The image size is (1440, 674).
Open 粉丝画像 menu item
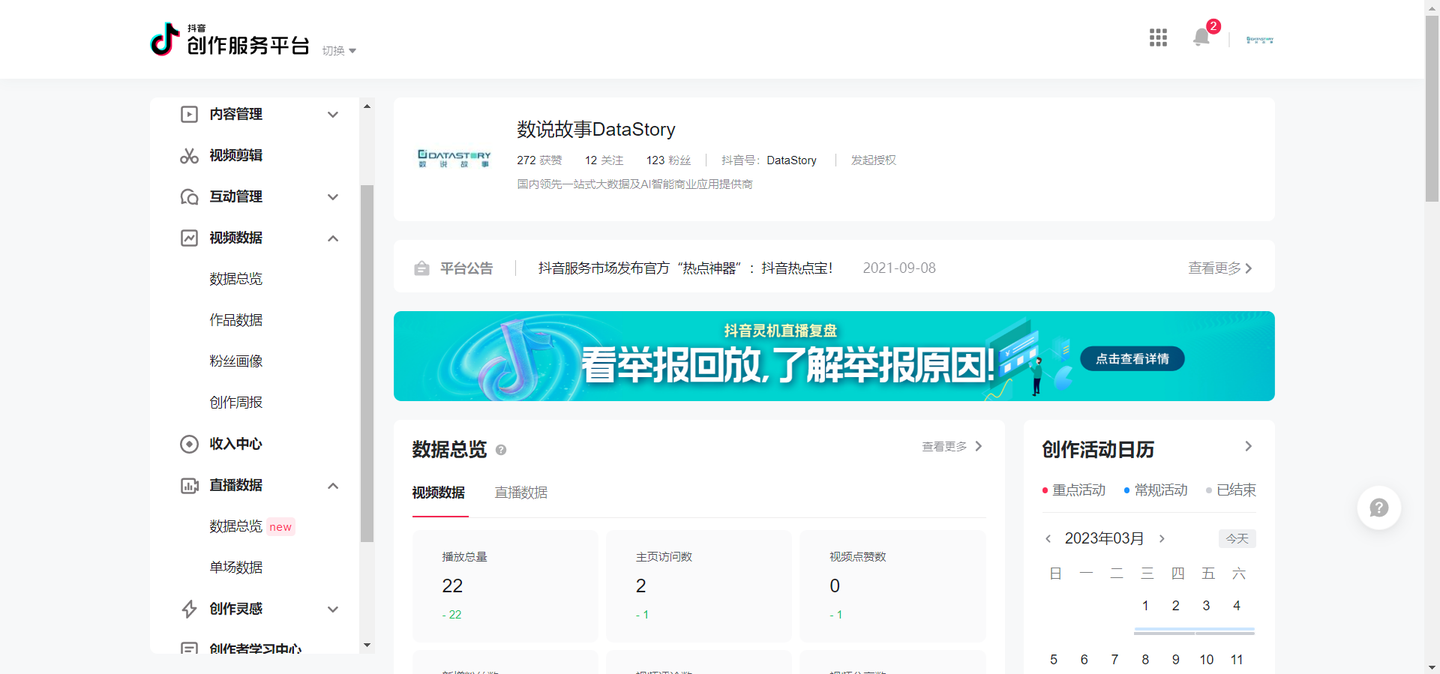click(x=236, y=361)
